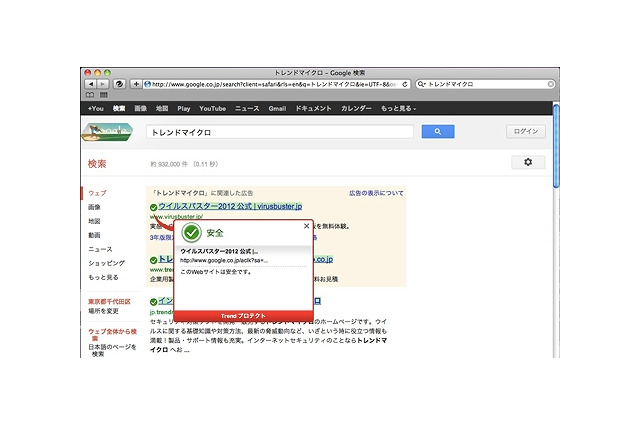Viewport: 640px width, 426px height.
Task: Click result count 約 932,000 件 text
Action: (x=169, y=164)
